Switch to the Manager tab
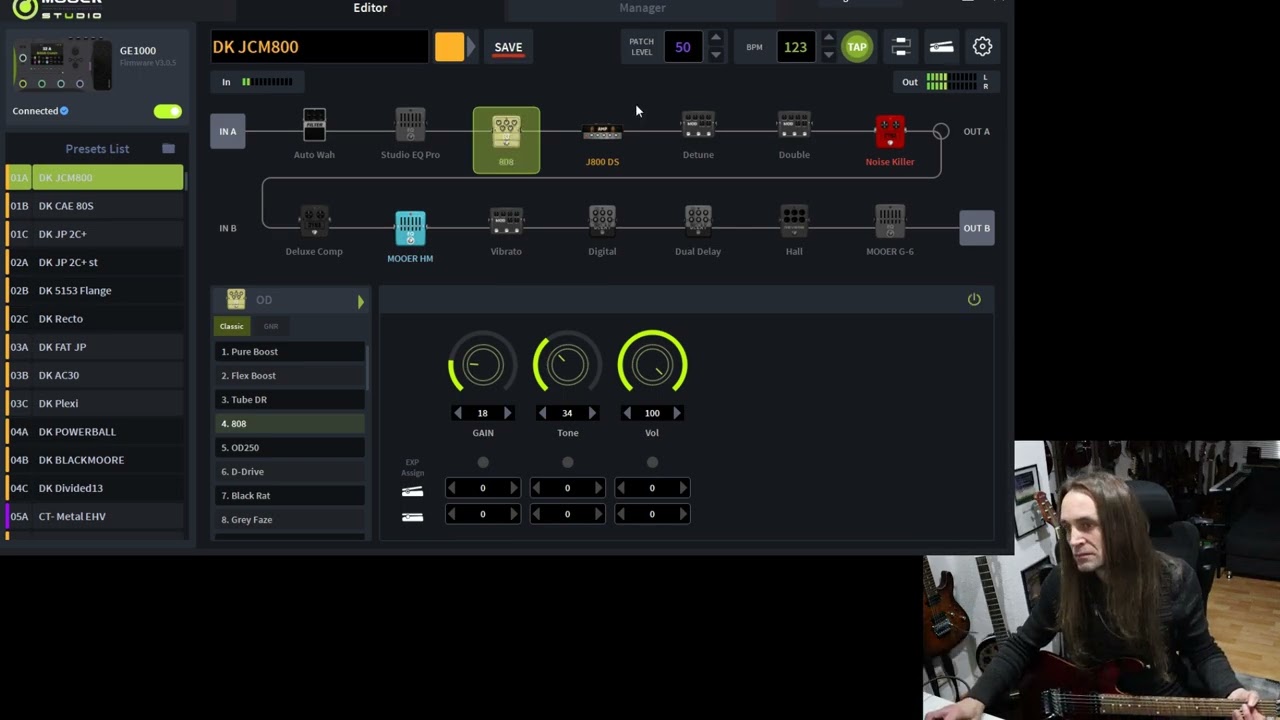 tap(642, 8)
